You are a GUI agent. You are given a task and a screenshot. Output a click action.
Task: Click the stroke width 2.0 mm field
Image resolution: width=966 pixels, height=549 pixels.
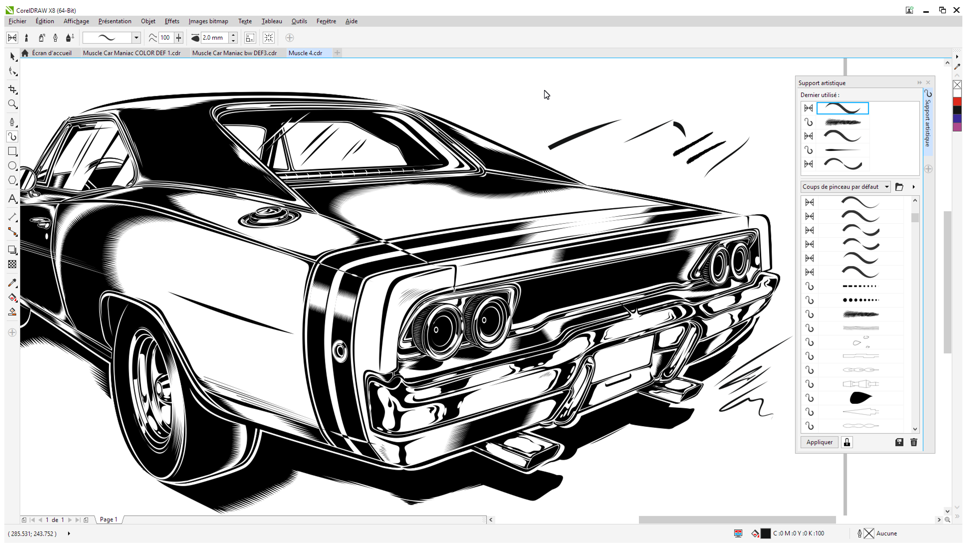pyautogui.click(x=214, y=38)
